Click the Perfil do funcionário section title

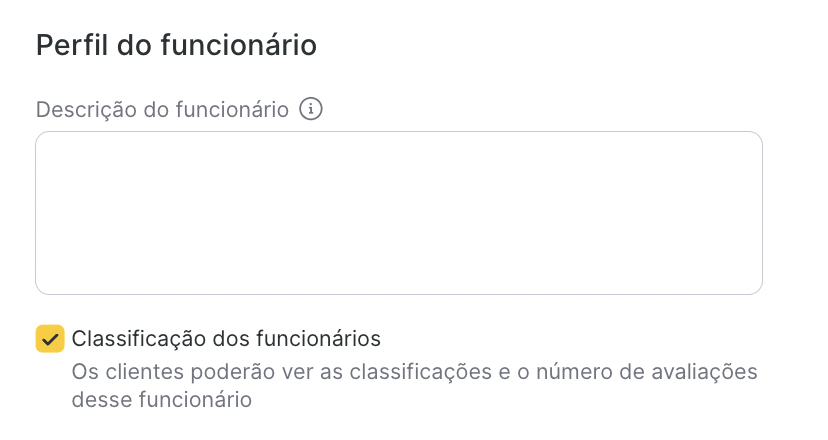point(176,45)
